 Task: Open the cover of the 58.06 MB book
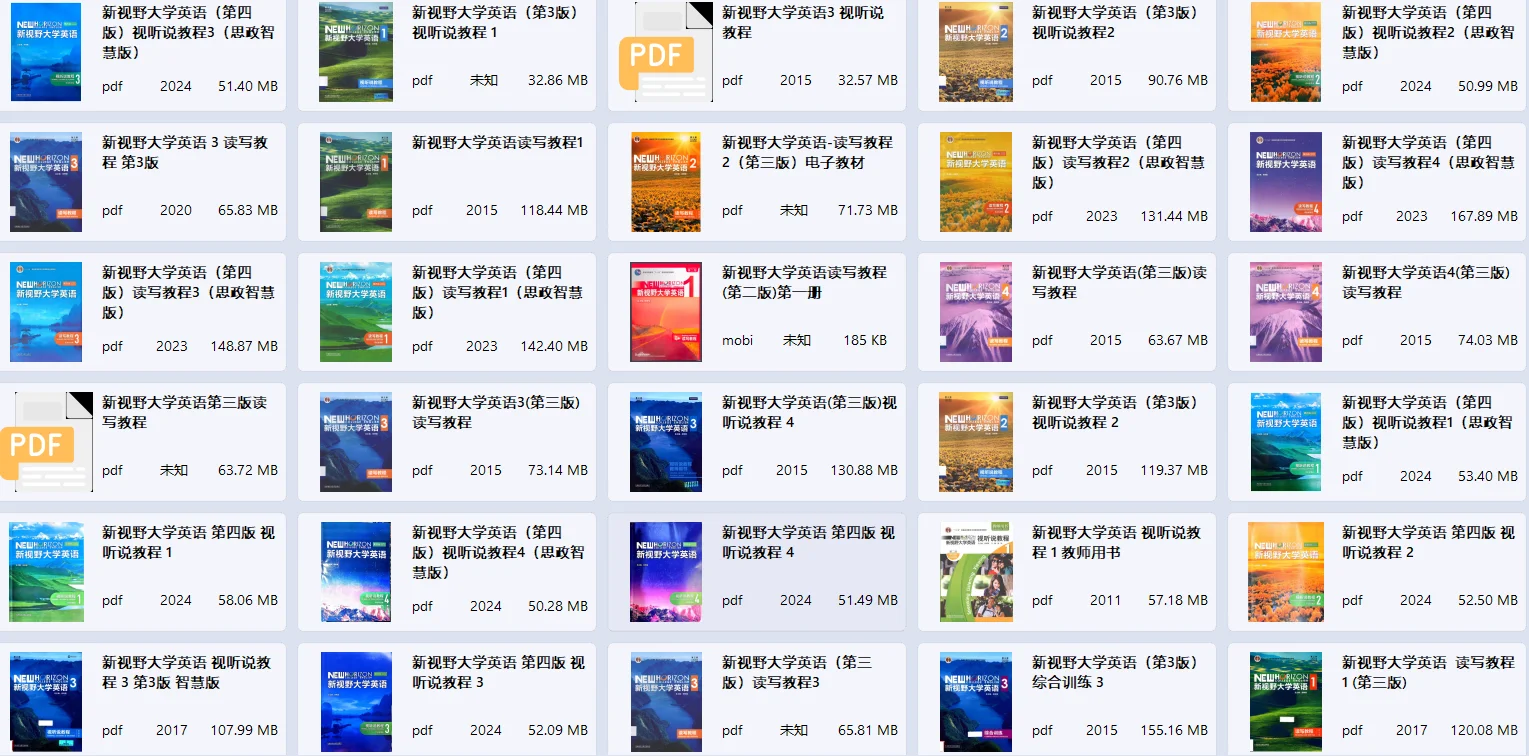point(46,572)
